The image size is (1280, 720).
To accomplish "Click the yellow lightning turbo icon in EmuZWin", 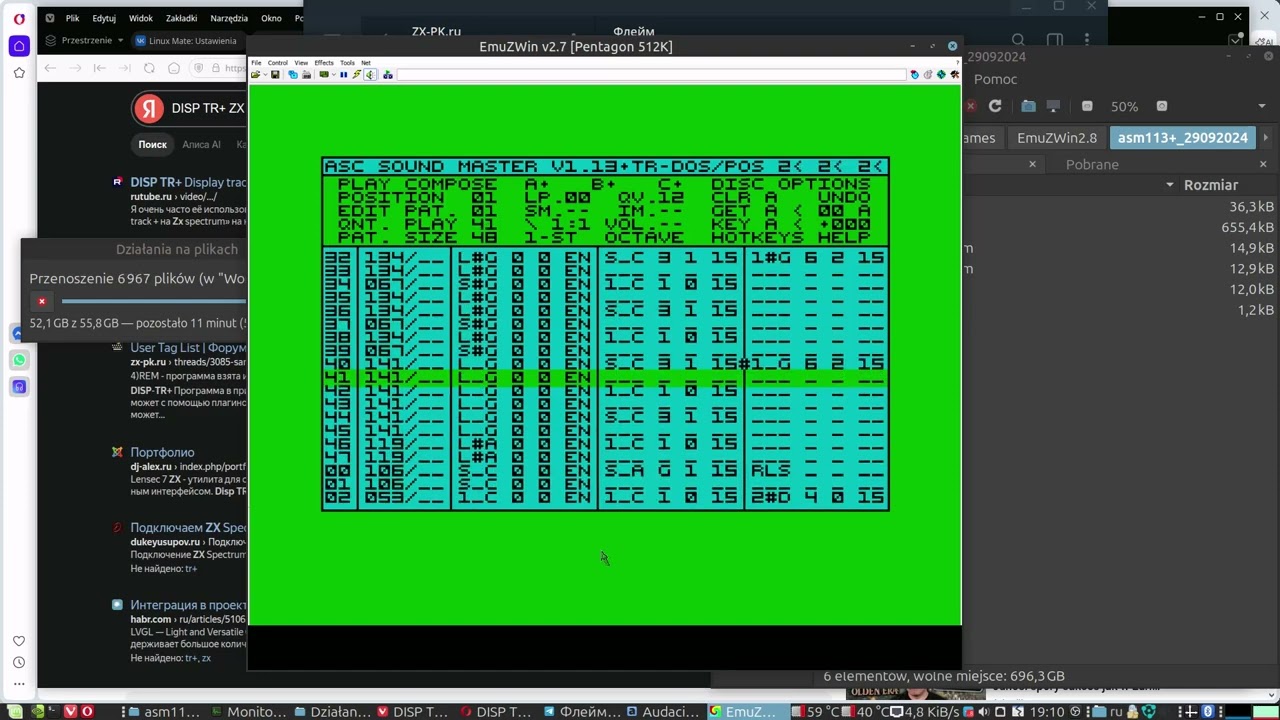I will (x=356, y=75).
